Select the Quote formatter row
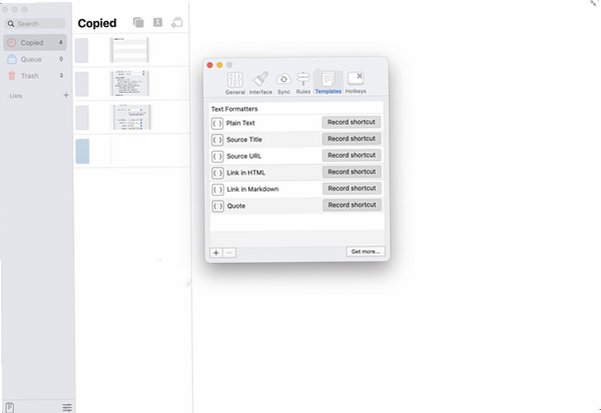 point(297,206)
